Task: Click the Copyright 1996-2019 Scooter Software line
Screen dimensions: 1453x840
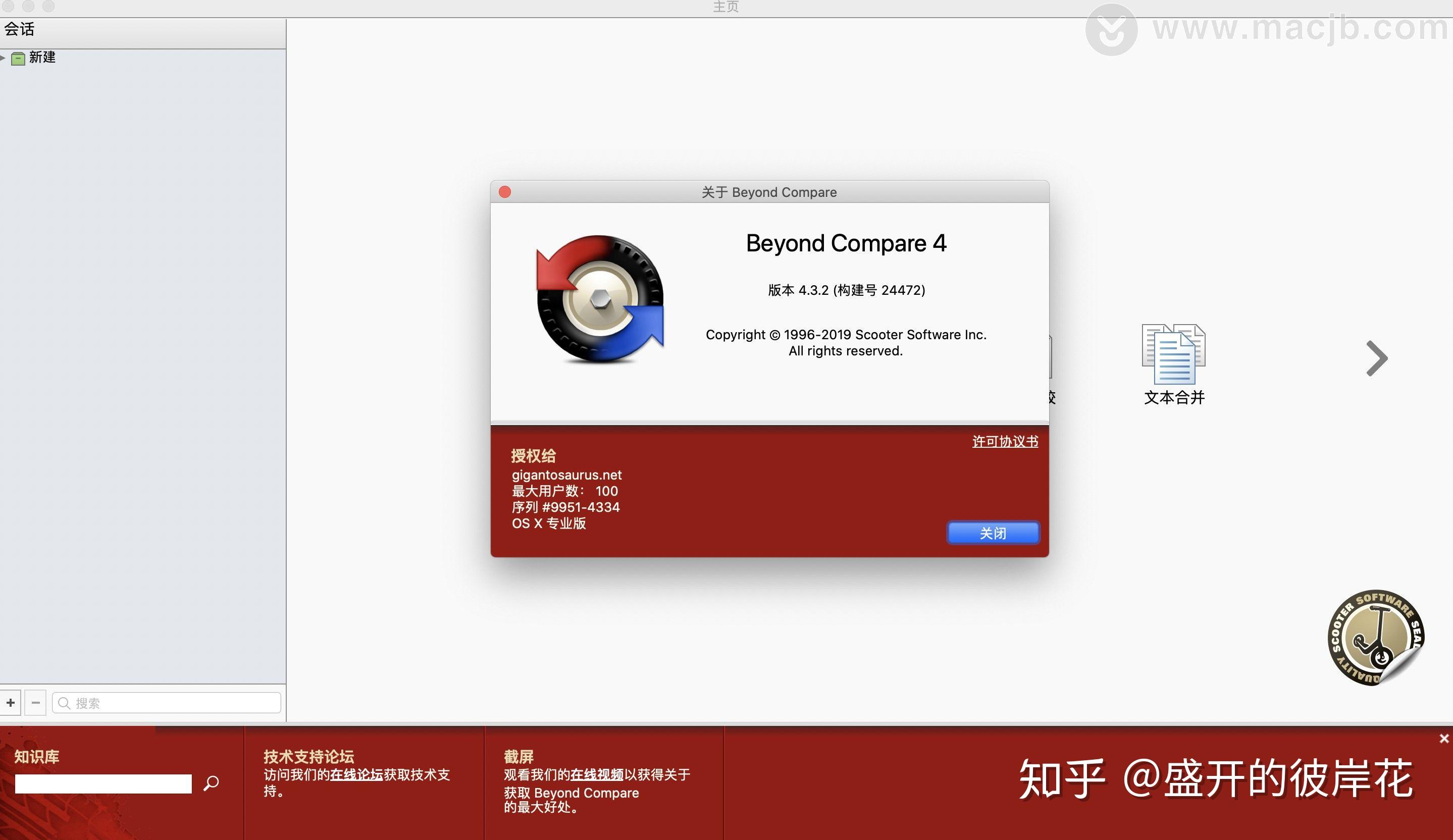Action: click(846, 335)
